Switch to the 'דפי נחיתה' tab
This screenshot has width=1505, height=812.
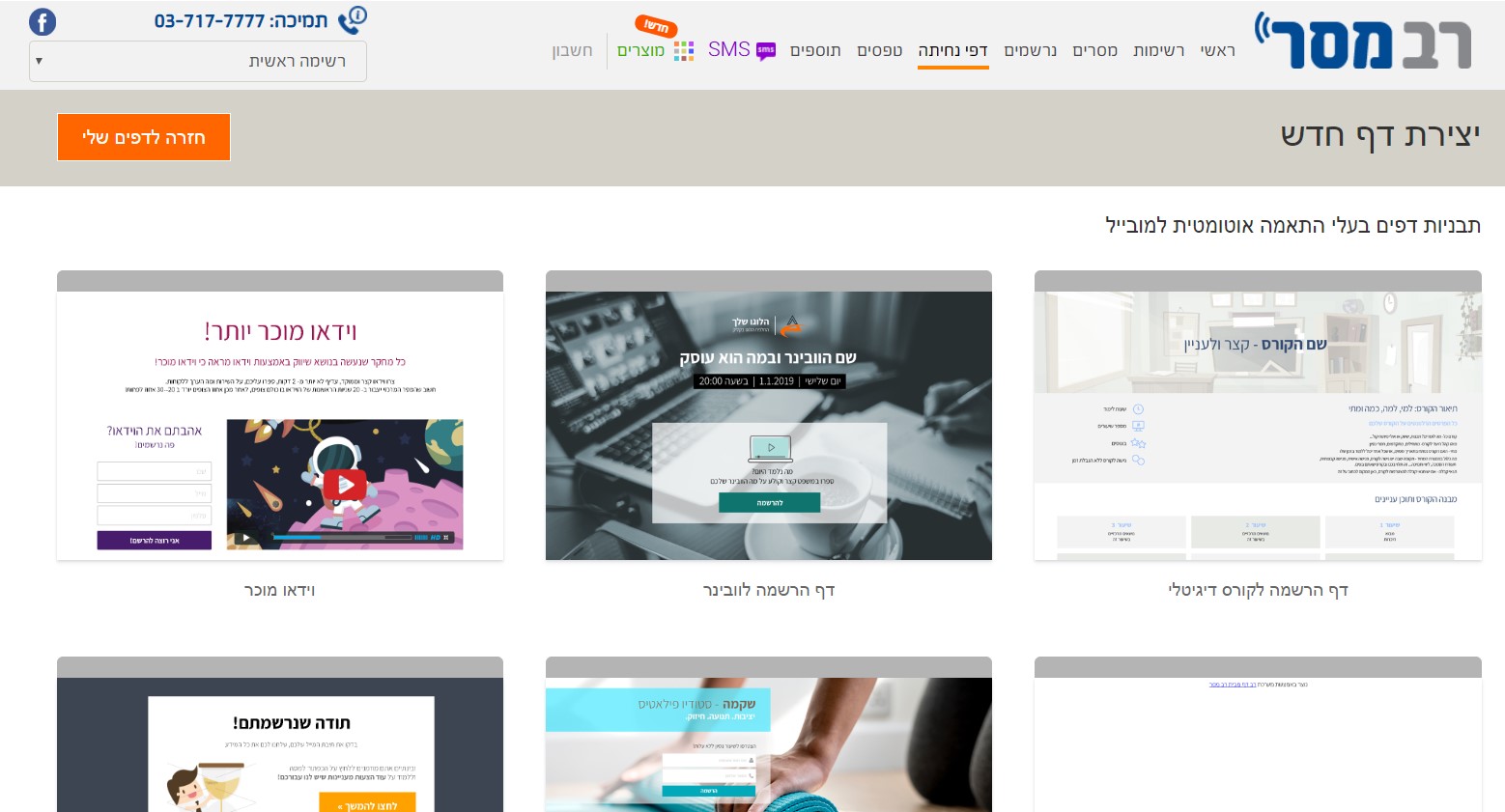click(x=952, y=50)
